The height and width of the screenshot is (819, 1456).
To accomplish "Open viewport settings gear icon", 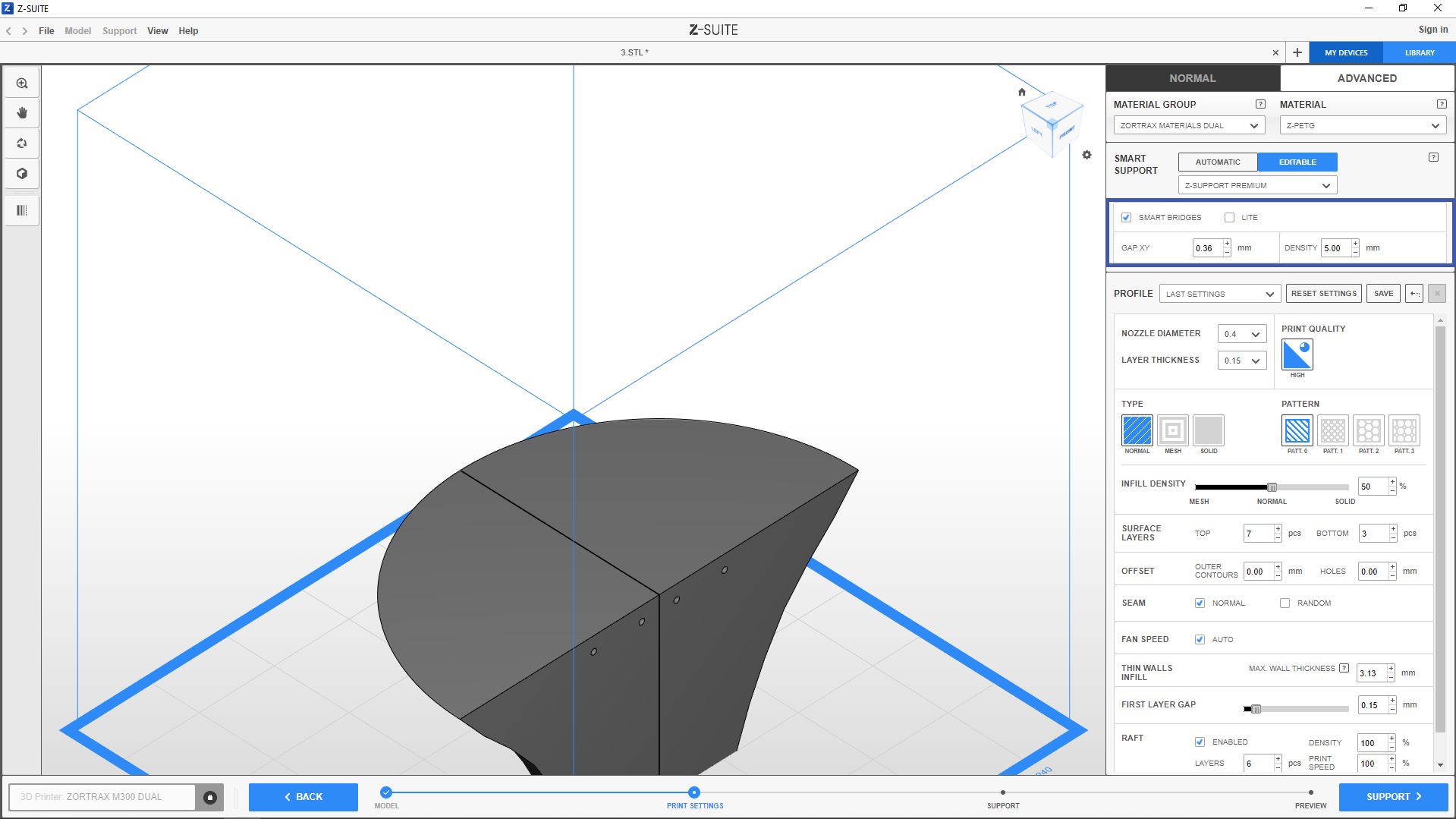I will (1086, 155).
